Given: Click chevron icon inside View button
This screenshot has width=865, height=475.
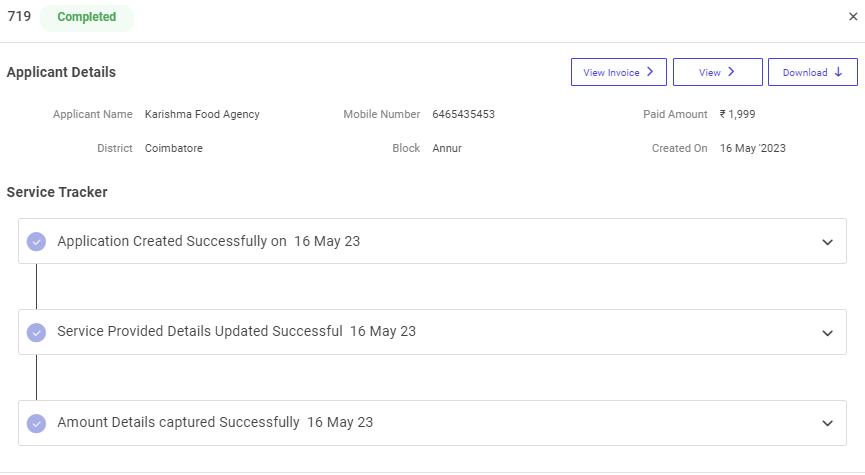Looking at the screenshot, I should tap(731, 72).
